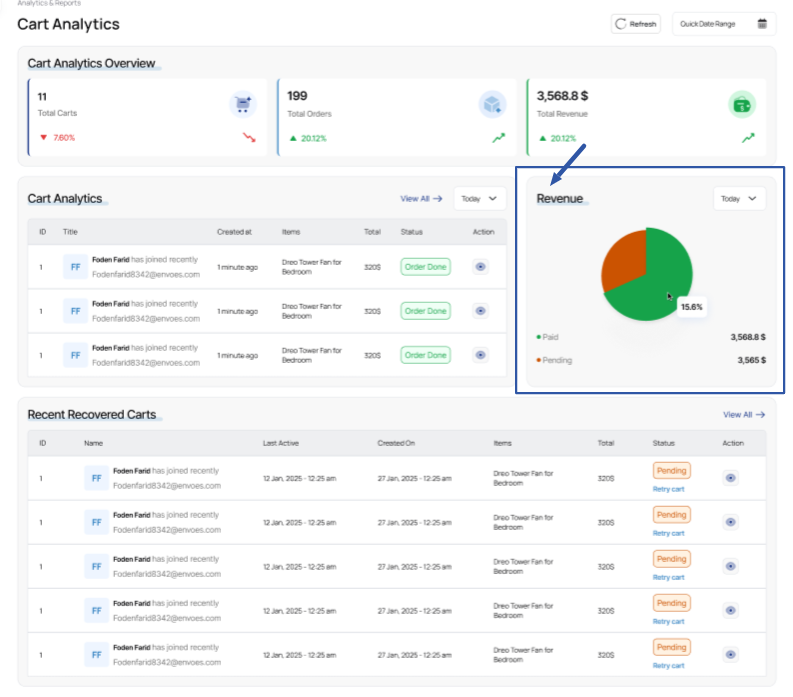Click the calendar icon in Quick Date Range
The height and width of the screenshot is (697, 793).
tap(763, 24)
